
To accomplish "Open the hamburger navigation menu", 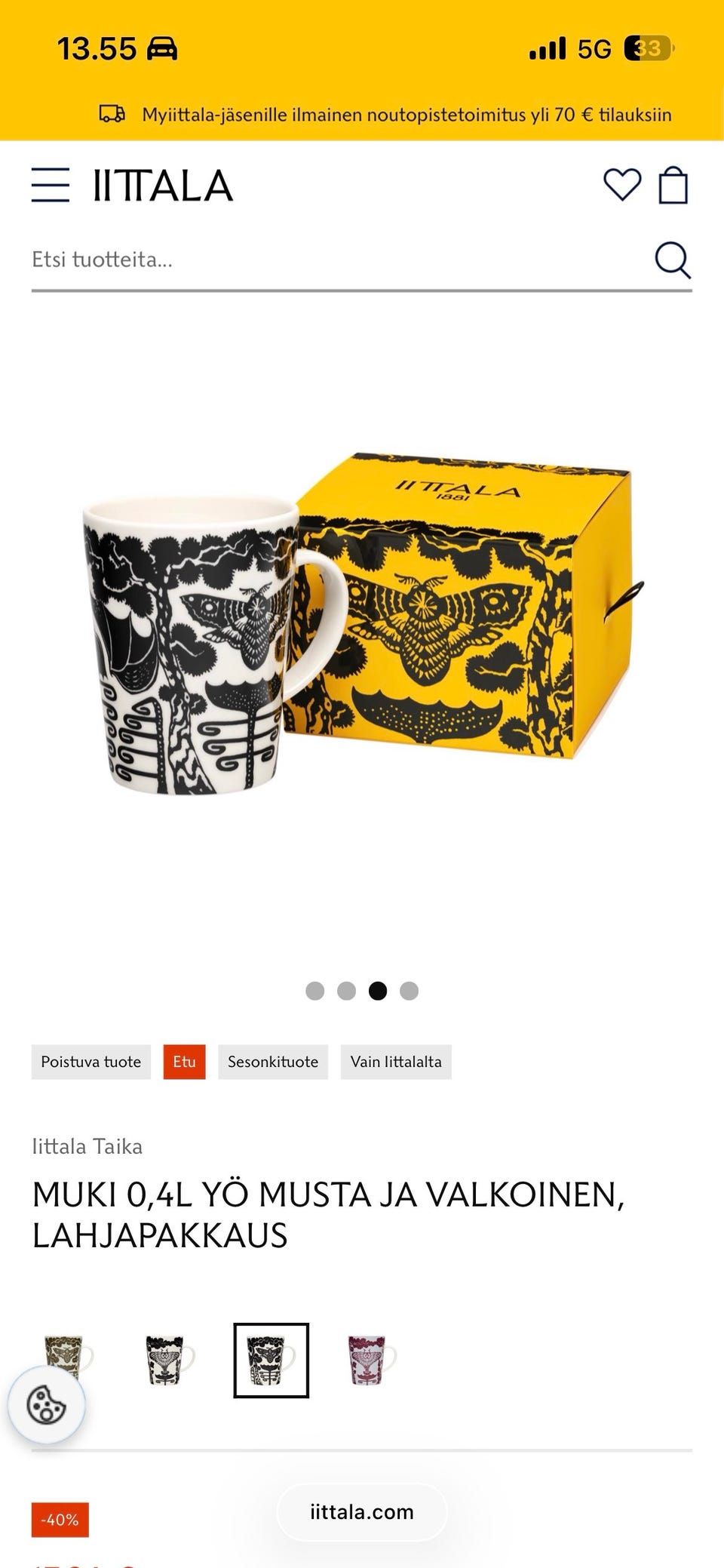I will click(51, 185).
